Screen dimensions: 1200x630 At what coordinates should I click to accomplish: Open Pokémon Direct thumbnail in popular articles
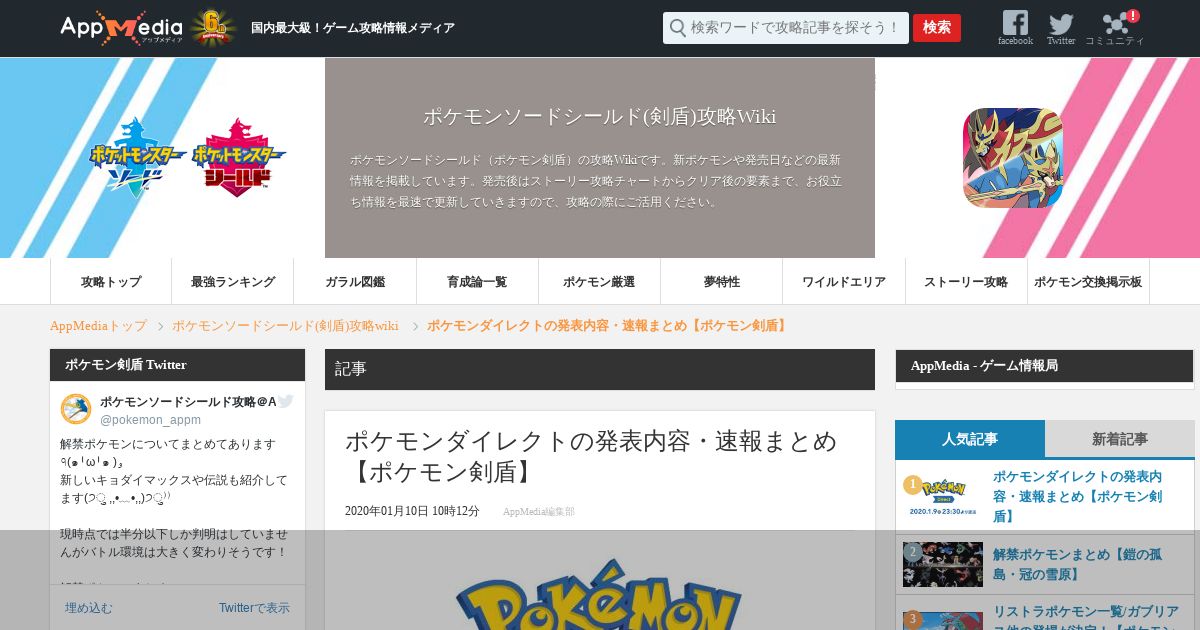[943, 496]
